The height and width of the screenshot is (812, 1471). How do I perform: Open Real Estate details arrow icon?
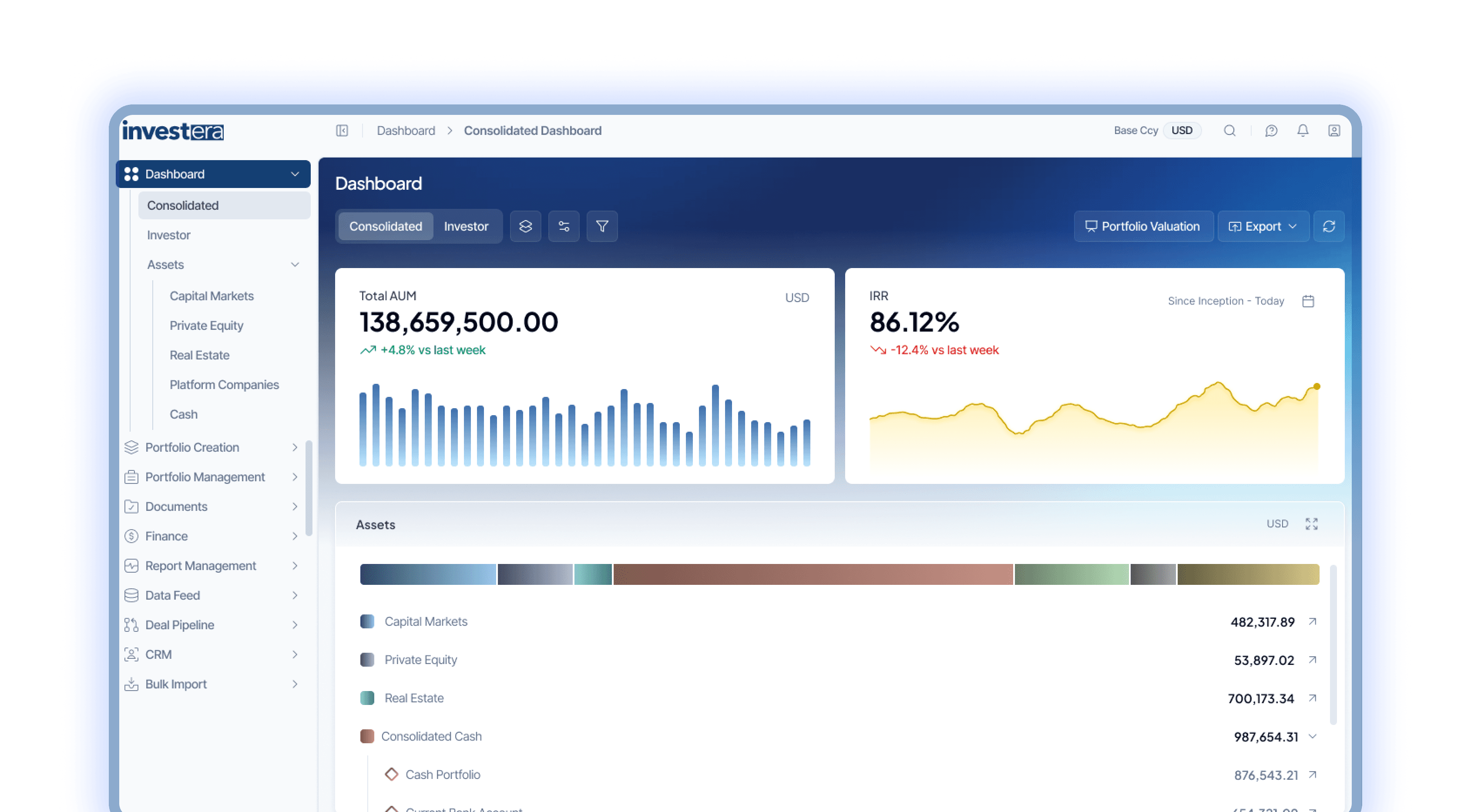pos(1312,698)
